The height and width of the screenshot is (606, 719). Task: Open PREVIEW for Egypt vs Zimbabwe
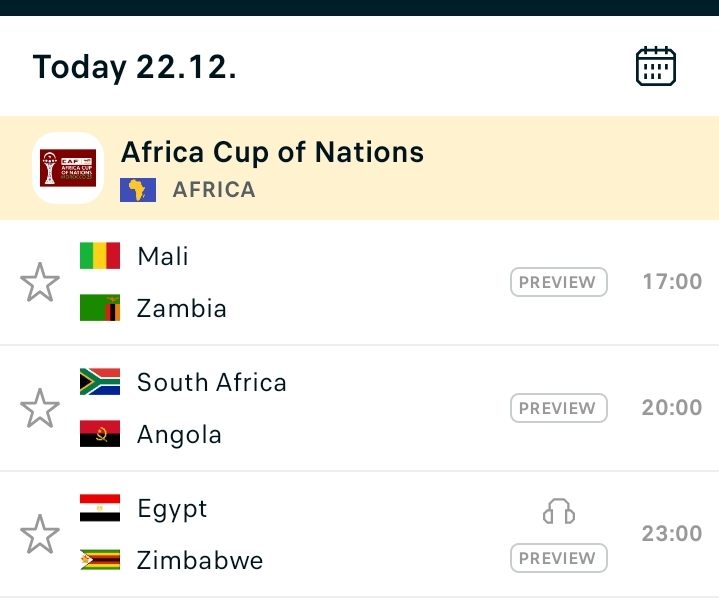pyautogui.click(x=559, y=558)
